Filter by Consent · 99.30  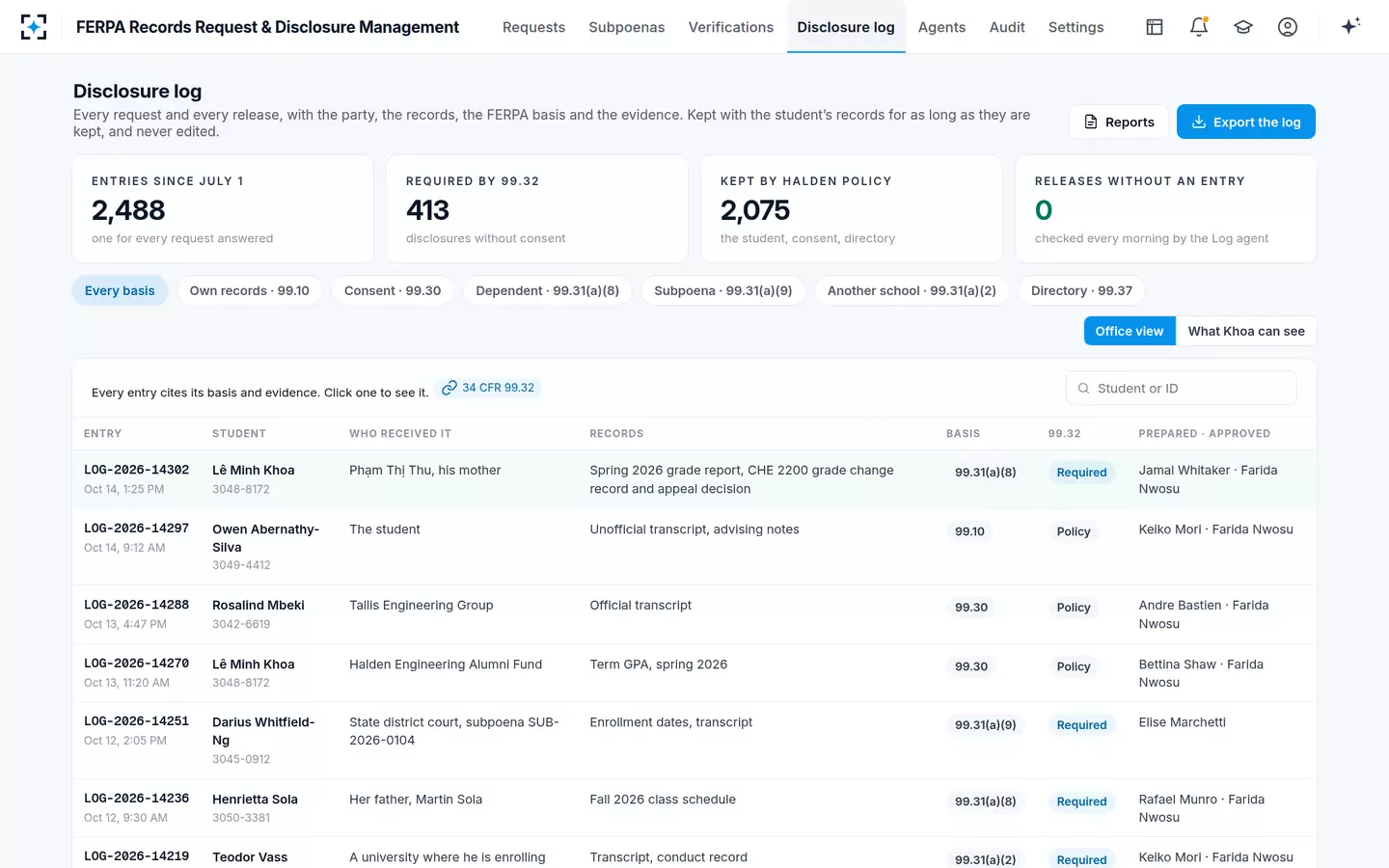[x=393, y=290]
